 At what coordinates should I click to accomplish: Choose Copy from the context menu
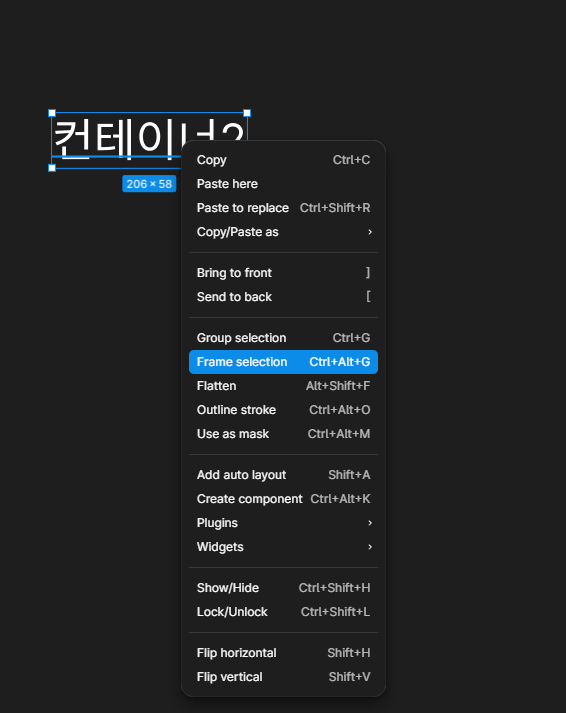[283, 160]
